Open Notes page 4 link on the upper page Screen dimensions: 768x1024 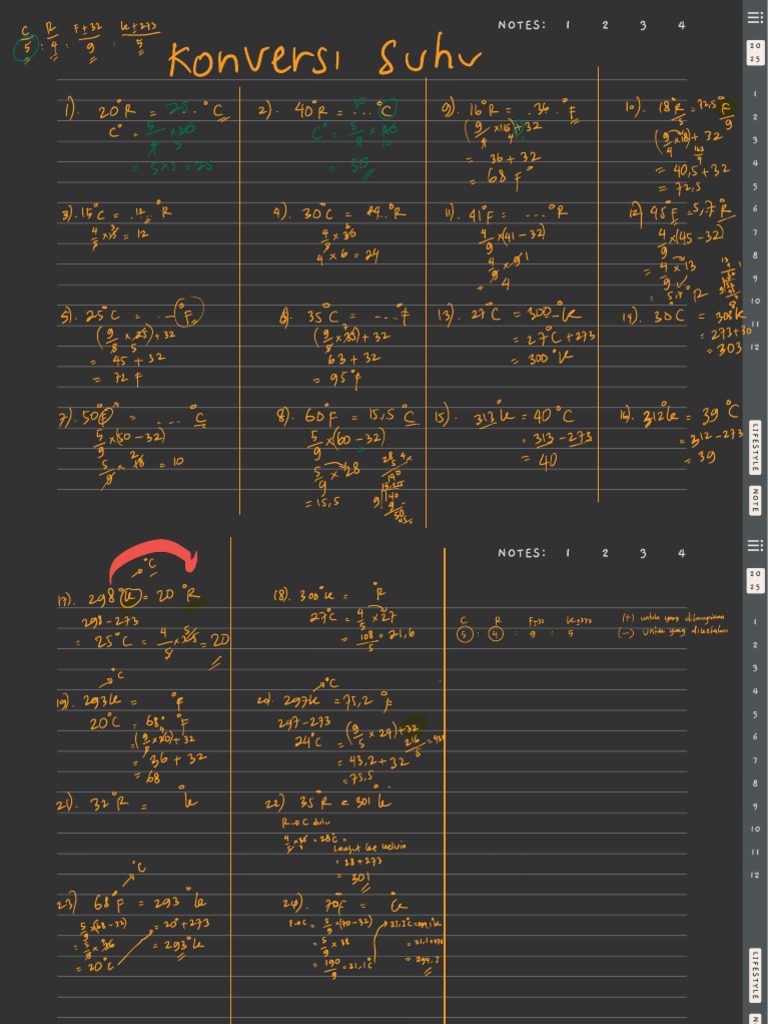pos(681,25)
